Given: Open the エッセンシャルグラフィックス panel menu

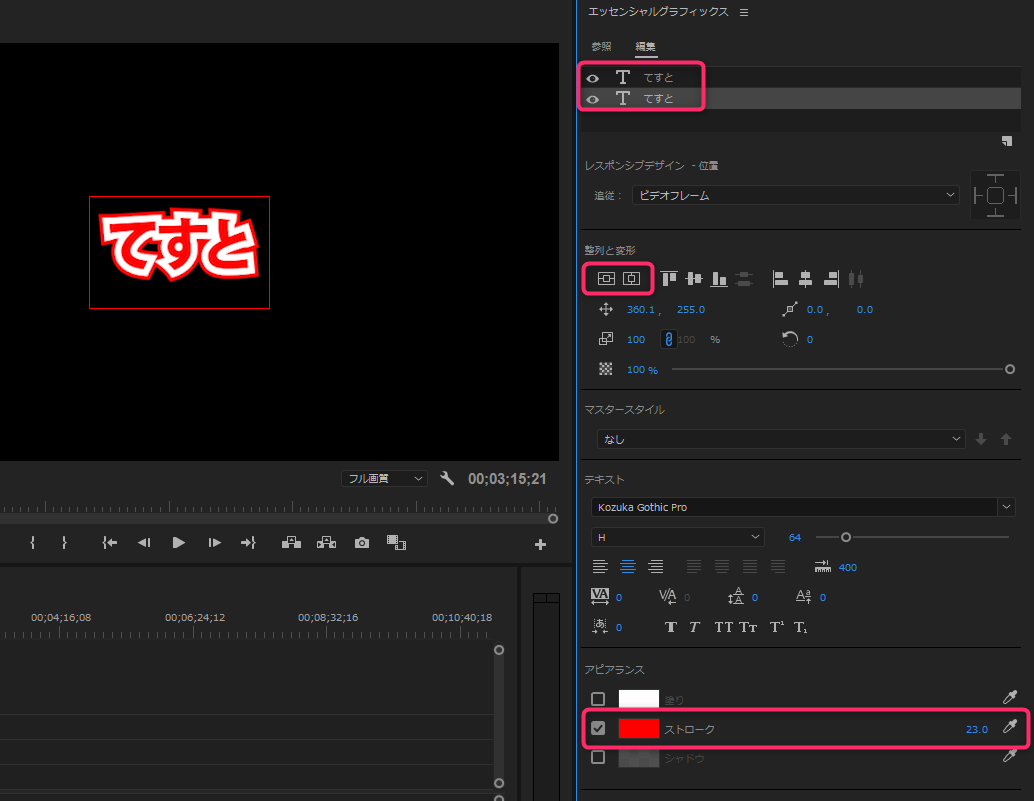Looking at the screenshot, I should click(x=743, y=12).
